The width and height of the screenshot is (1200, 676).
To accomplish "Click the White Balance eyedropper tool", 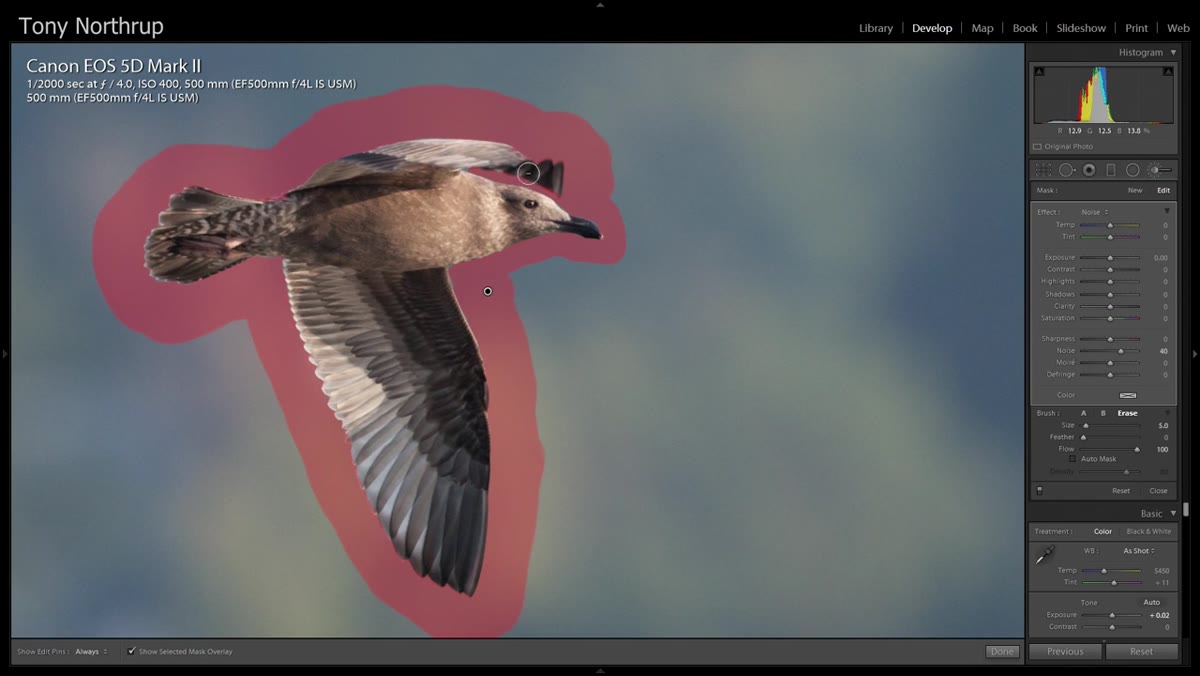I will [1046, 555].
